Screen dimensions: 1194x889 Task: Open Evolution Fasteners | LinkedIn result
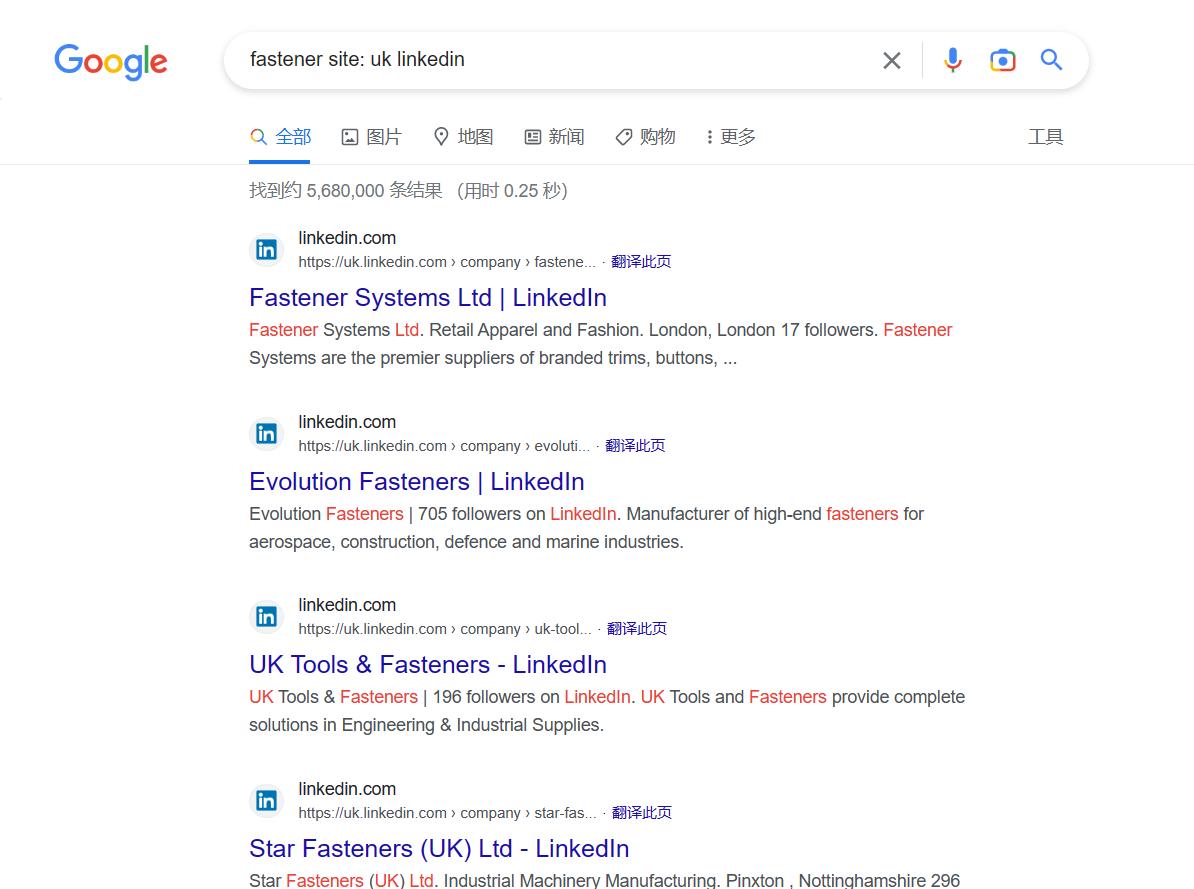(417, 481)
